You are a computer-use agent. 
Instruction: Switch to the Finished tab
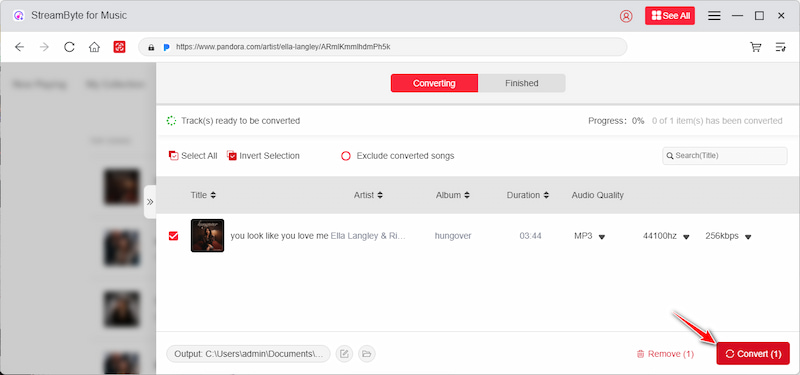521,83
